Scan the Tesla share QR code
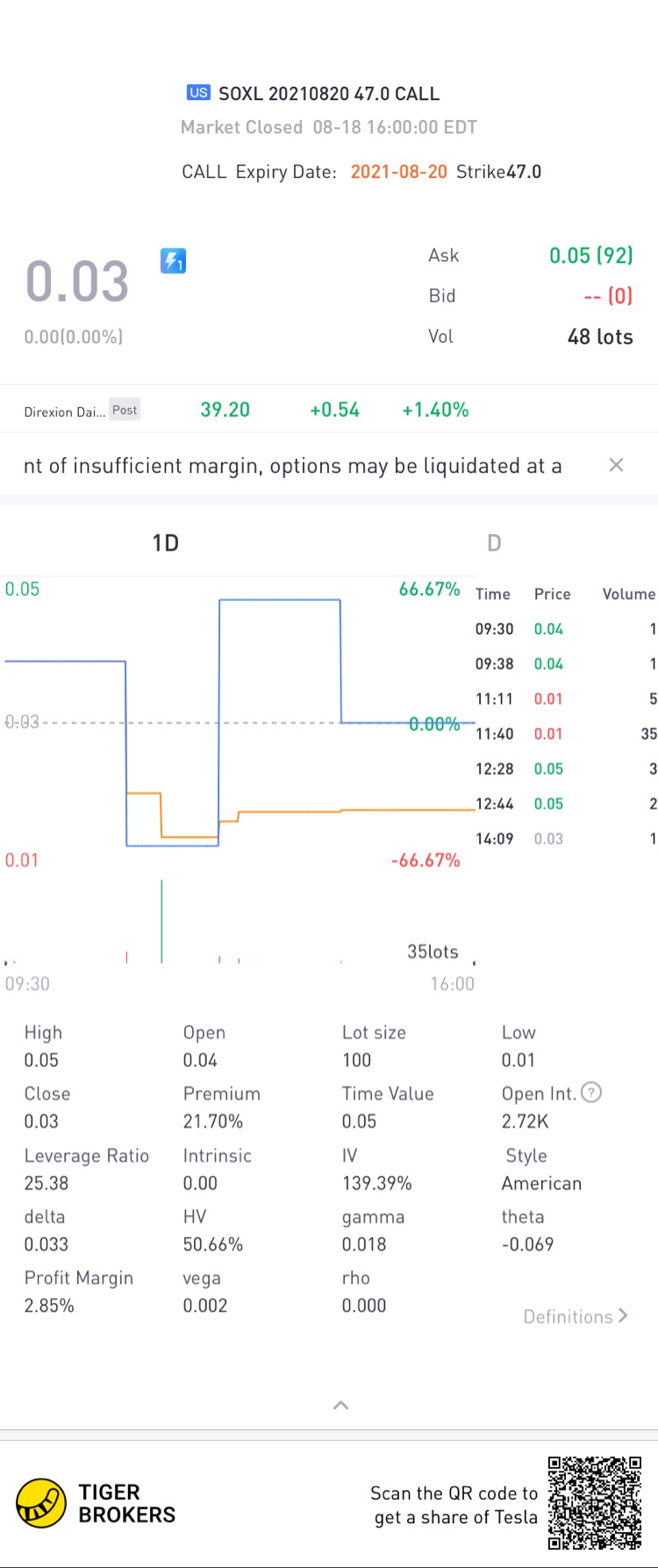Image resolution: width=658 pixels, height=1568 pixels. [595, 1503]
